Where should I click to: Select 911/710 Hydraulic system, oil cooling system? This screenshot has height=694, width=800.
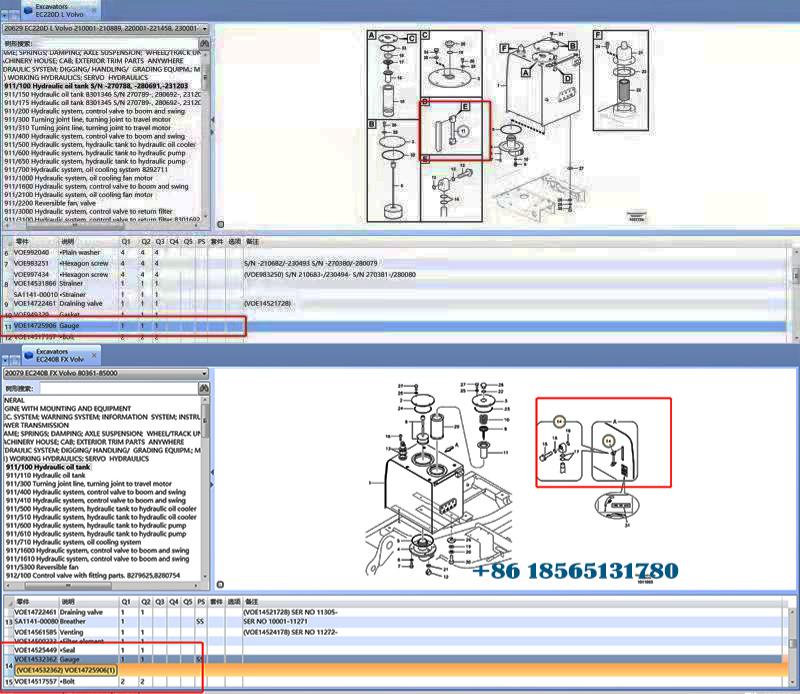(x=73, y=542)
